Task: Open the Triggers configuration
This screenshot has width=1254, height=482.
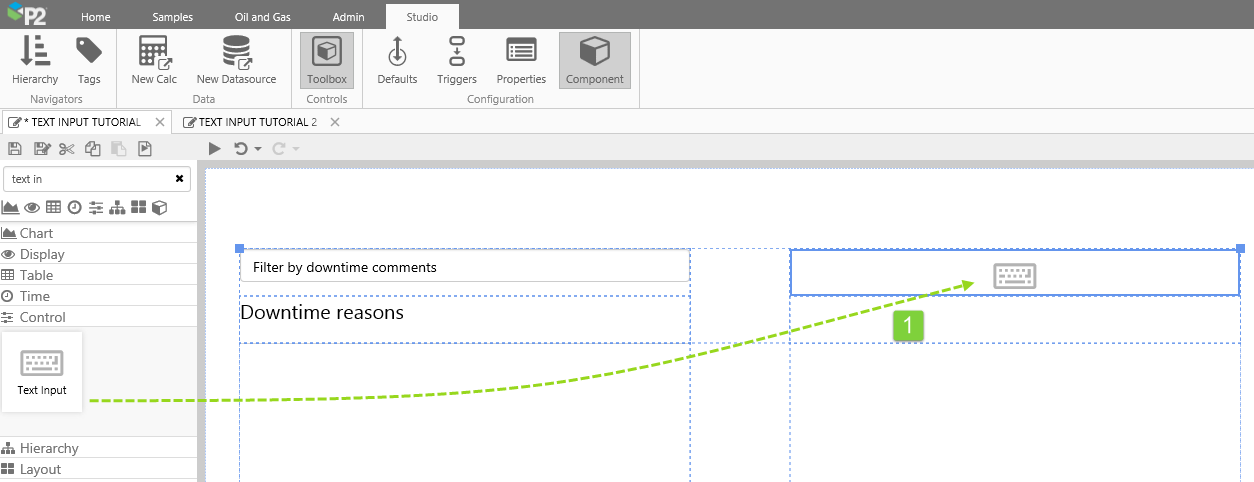Action: click(x=457, y=60)
